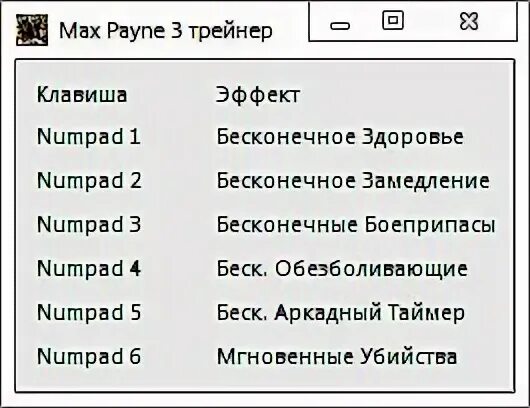Toggle 'Бесконечное Замедление' cheat

pyautogui.click(x=353, y=181)
